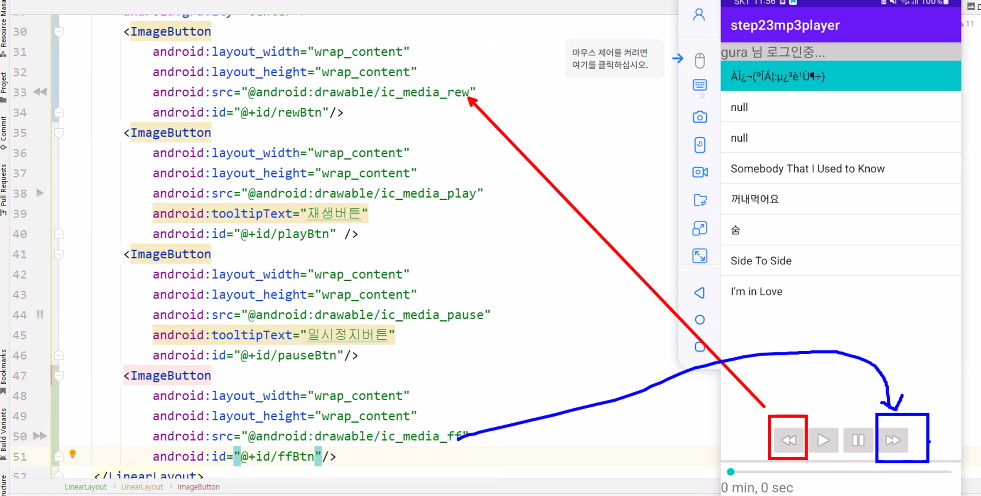Click the @+id/pauseBtn value on line 46
The image size is (981, 496).
pyautogui.click(x=289, y=355)
